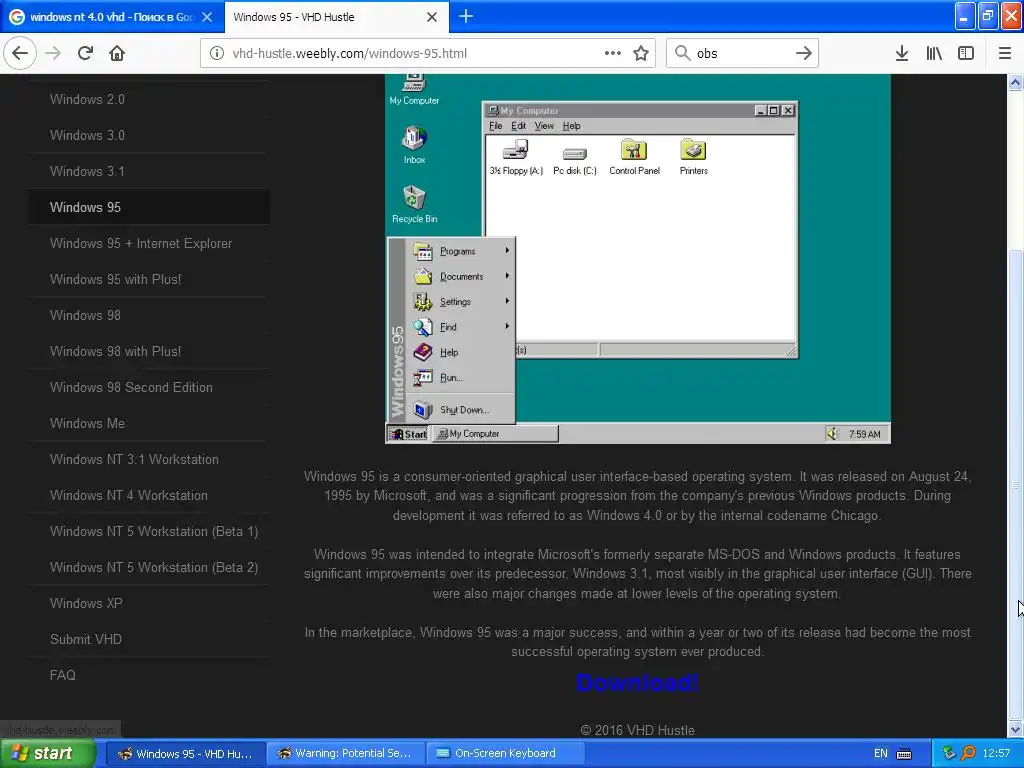Switch to the windows nt 4.0 vhd tab
The height and width of the screenshot is (768, 1024).
tap(112, 17)
